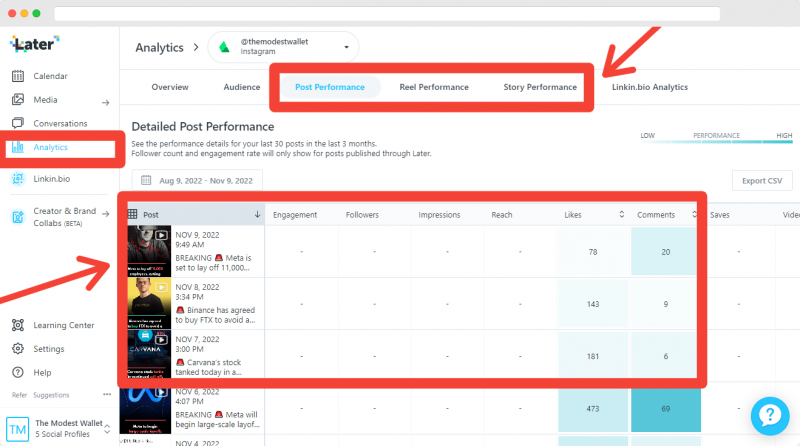This screenshot has width=800, height=446.
Task: Click the Carvana's stock tanked caption
Action: tap(209, 367)
